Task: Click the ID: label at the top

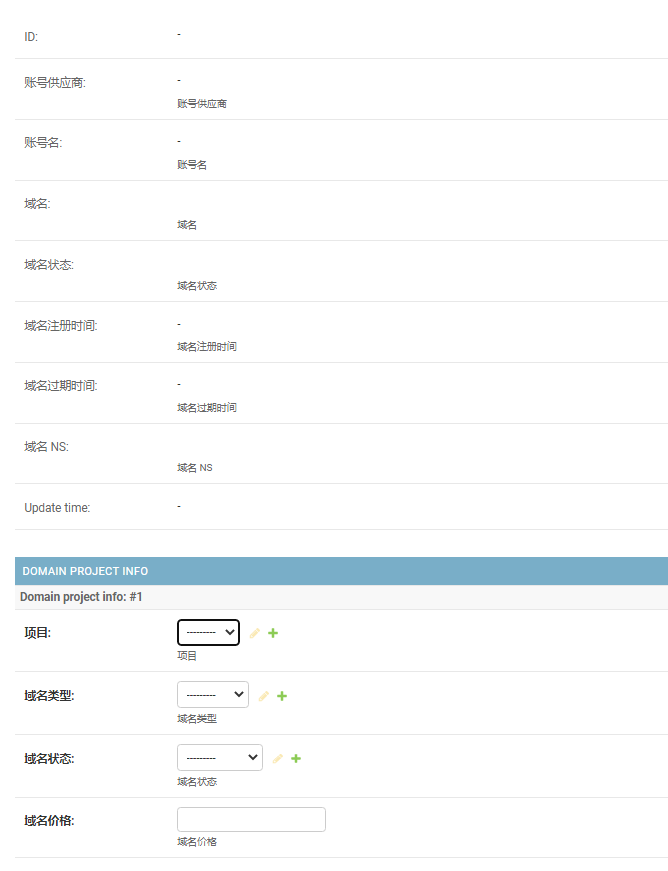Action: pos(31,37)
